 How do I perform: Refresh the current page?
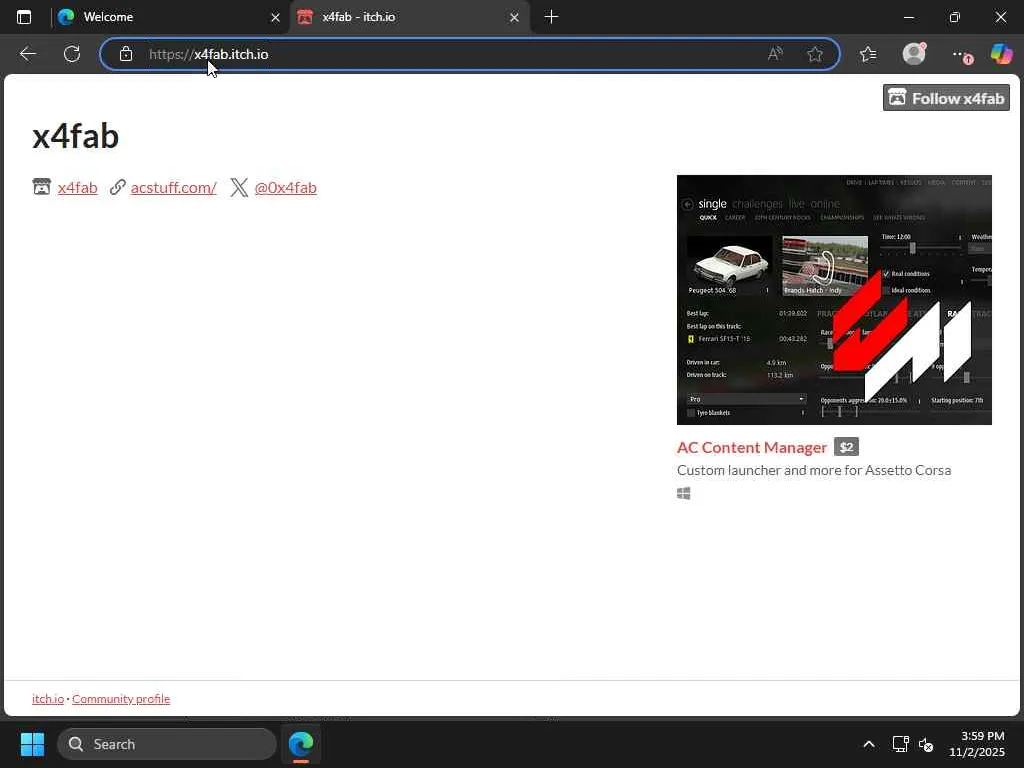[72, 54]
